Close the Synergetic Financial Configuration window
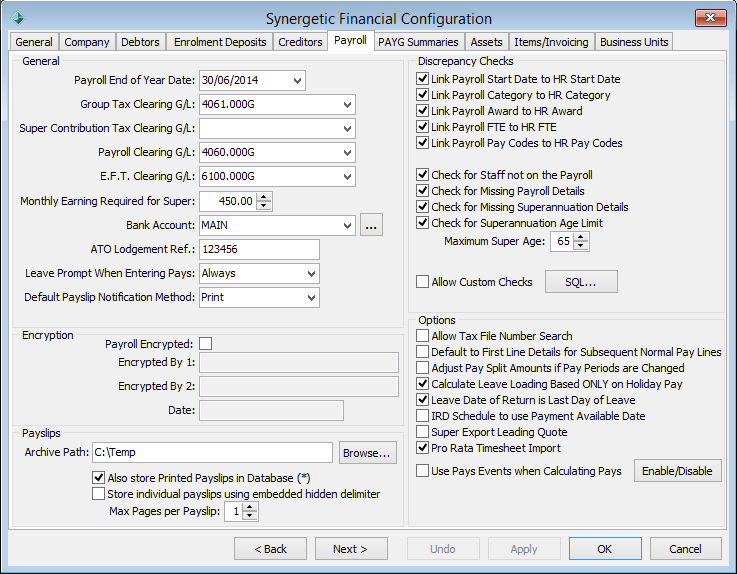 tap(711, 18)
